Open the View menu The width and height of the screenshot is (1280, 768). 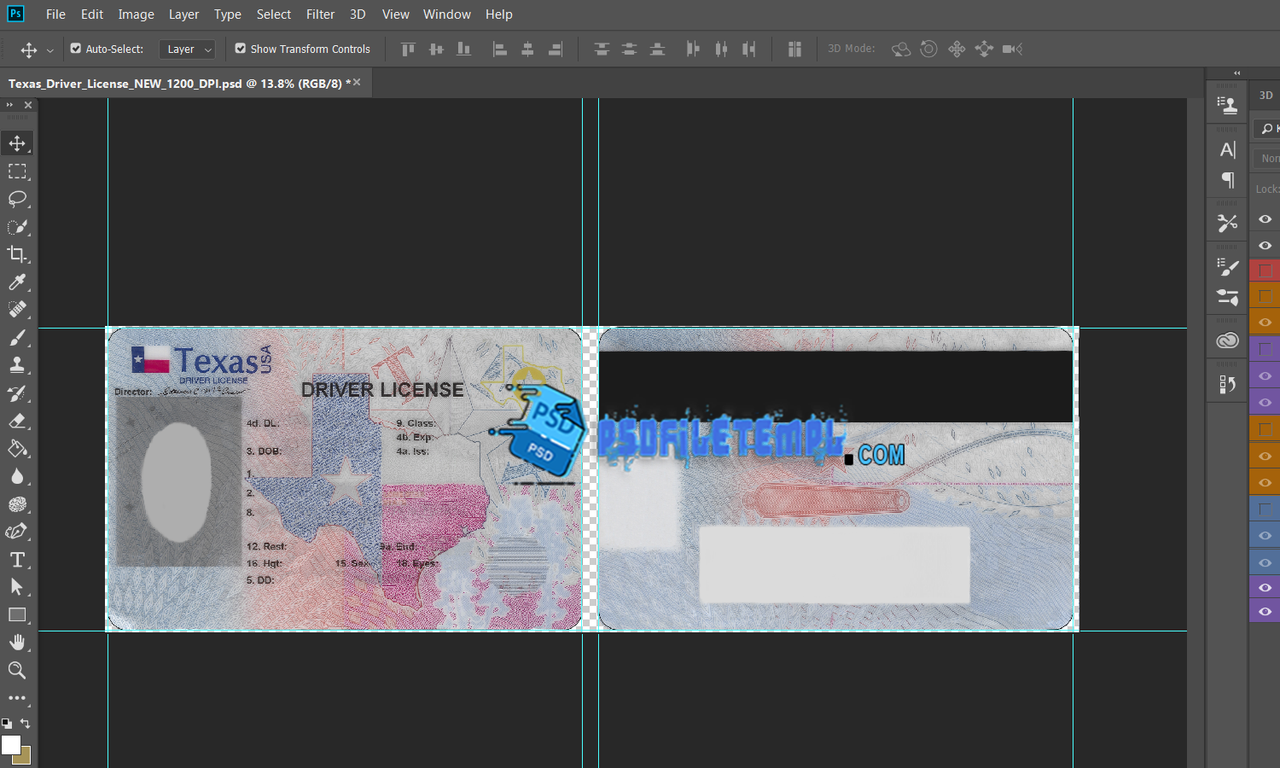[x=396, y=14]
